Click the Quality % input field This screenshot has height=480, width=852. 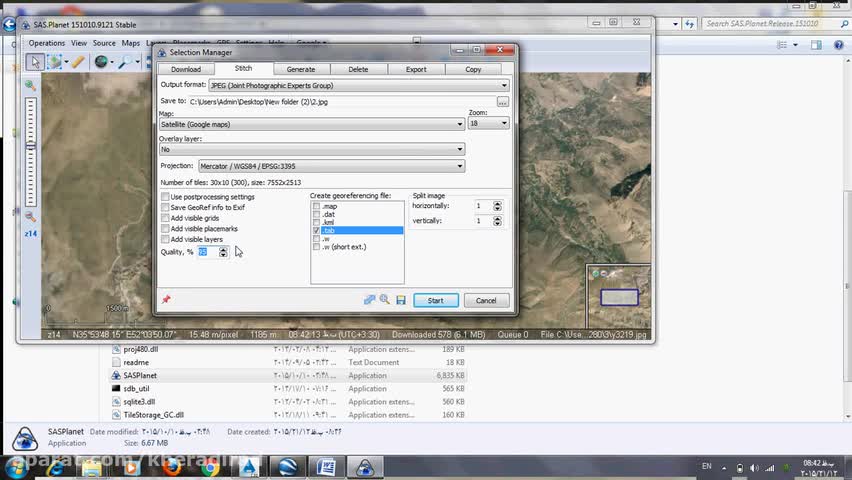click(x=208, y=252)
